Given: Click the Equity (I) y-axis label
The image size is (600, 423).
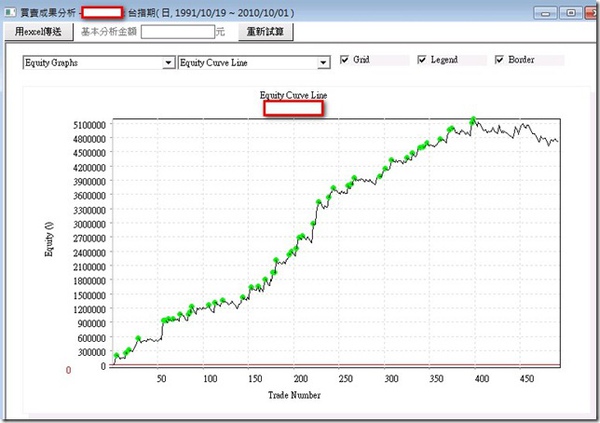Looking at the screenshot, I should 49,239.
